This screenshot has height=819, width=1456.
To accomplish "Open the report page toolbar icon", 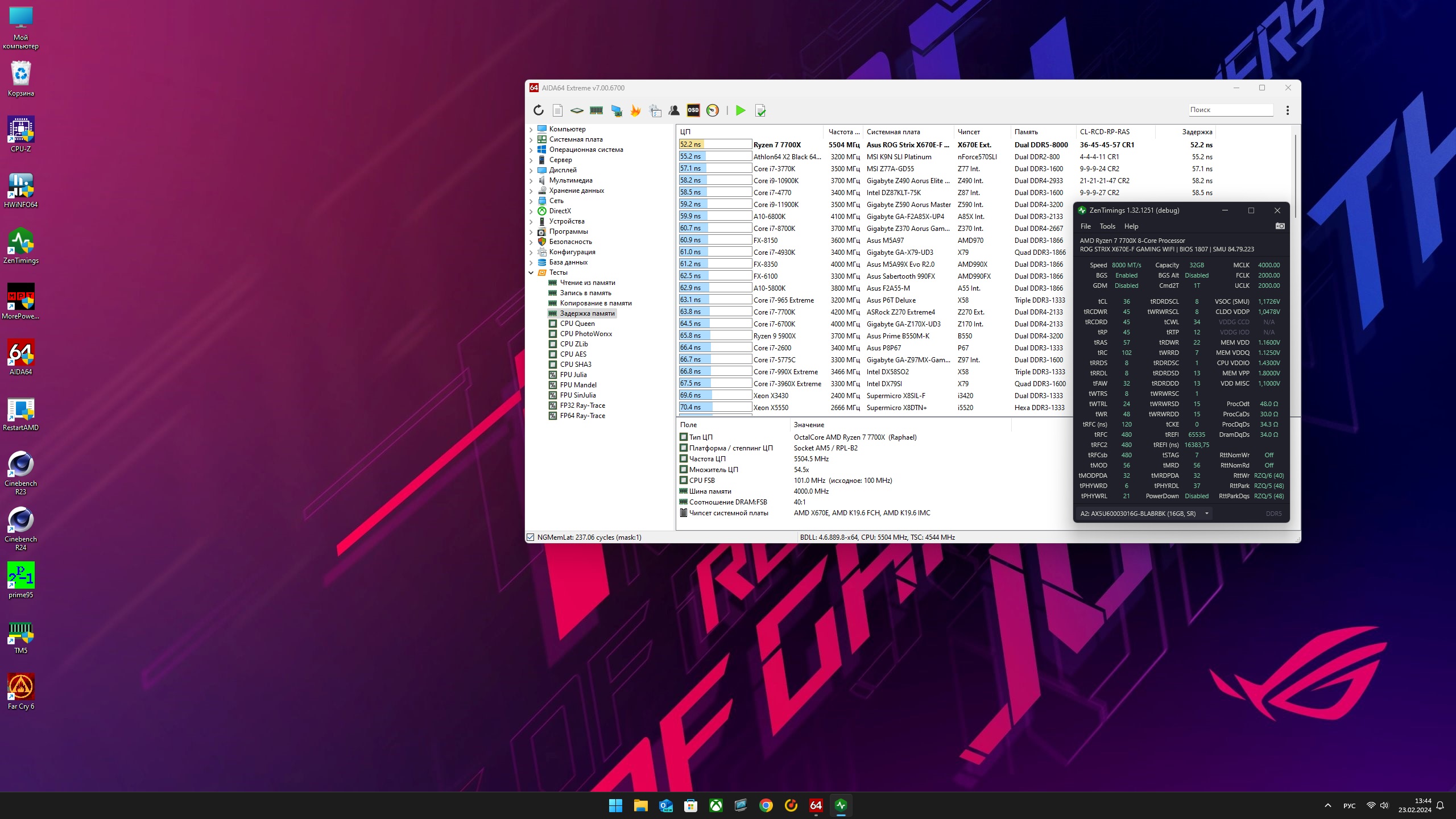I will pos(557,110).
